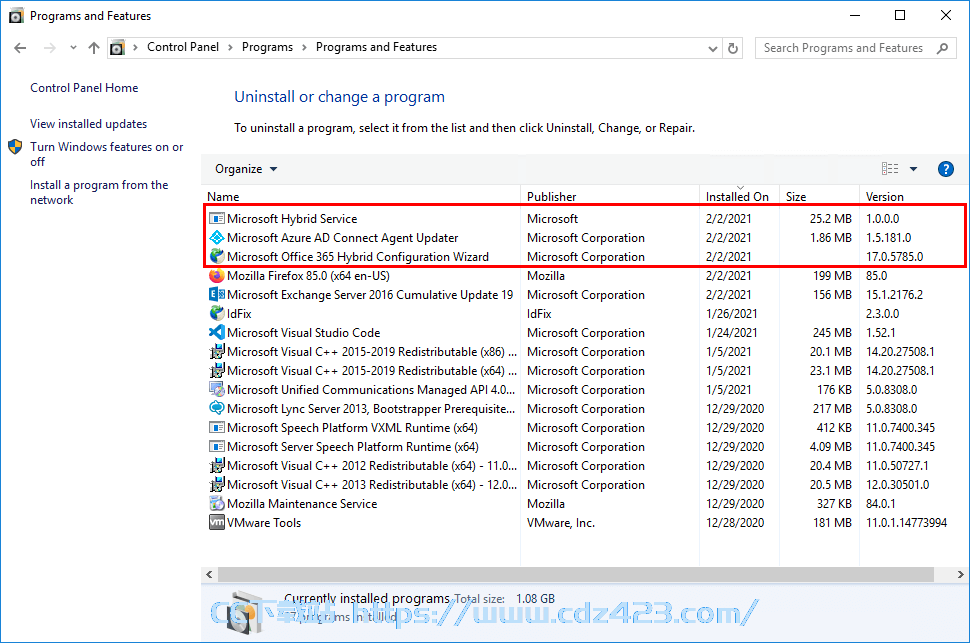Click the Forward navigation arrow
970x643 pixels.
tap(49, 48)
